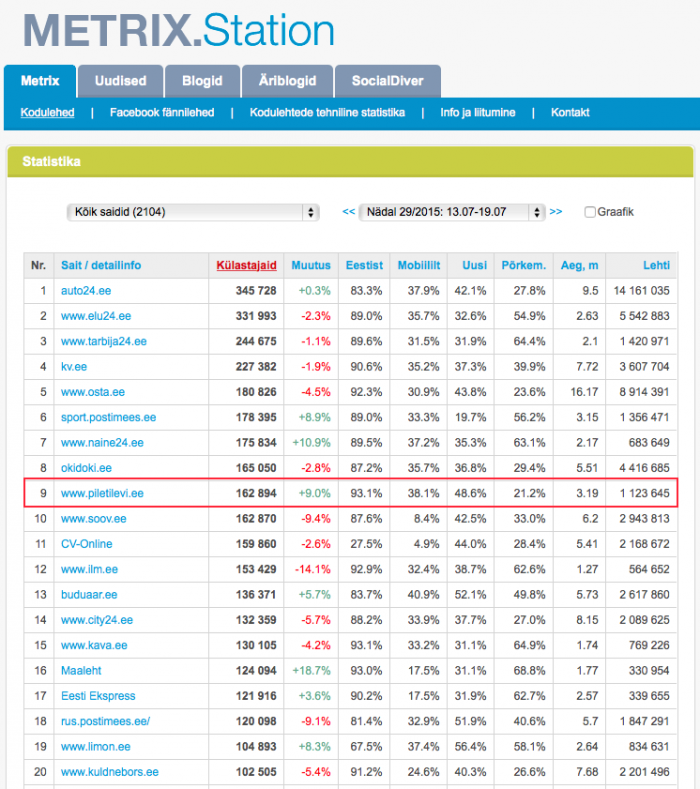
Task: Open okidoki.ee site details
Action: (x=87, y=468)
